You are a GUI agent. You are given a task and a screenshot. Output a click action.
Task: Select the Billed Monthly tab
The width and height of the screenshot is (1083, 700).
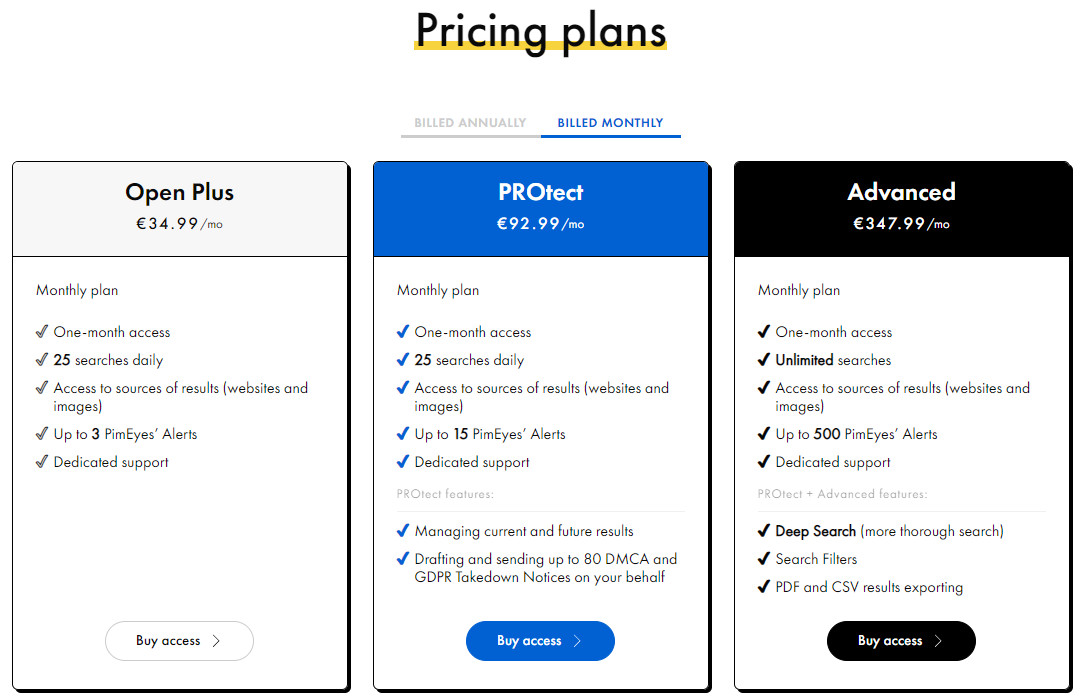point(610,123)
